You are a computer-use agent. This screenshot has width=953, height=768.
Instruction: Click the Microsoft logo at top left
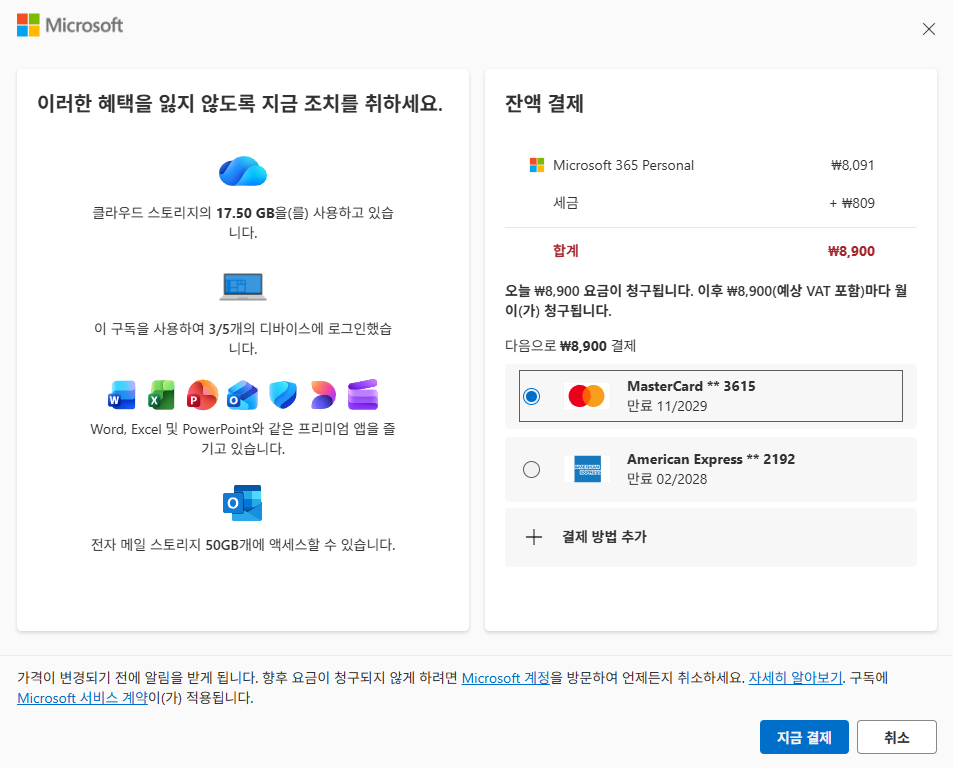pyautogui.click(x=70, y=26)
